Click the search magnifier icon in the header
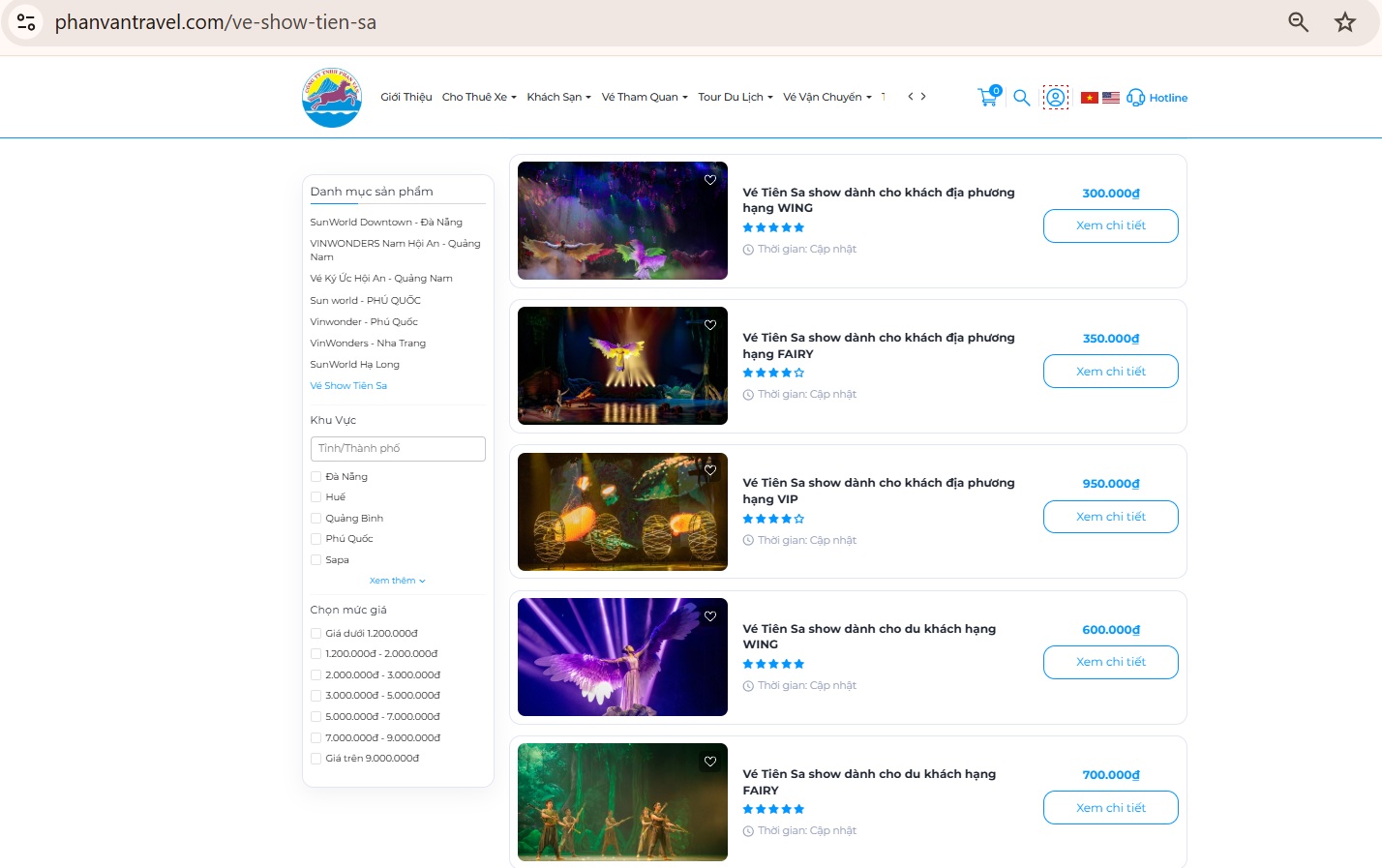1382x868 pixels. point(1022,97)
